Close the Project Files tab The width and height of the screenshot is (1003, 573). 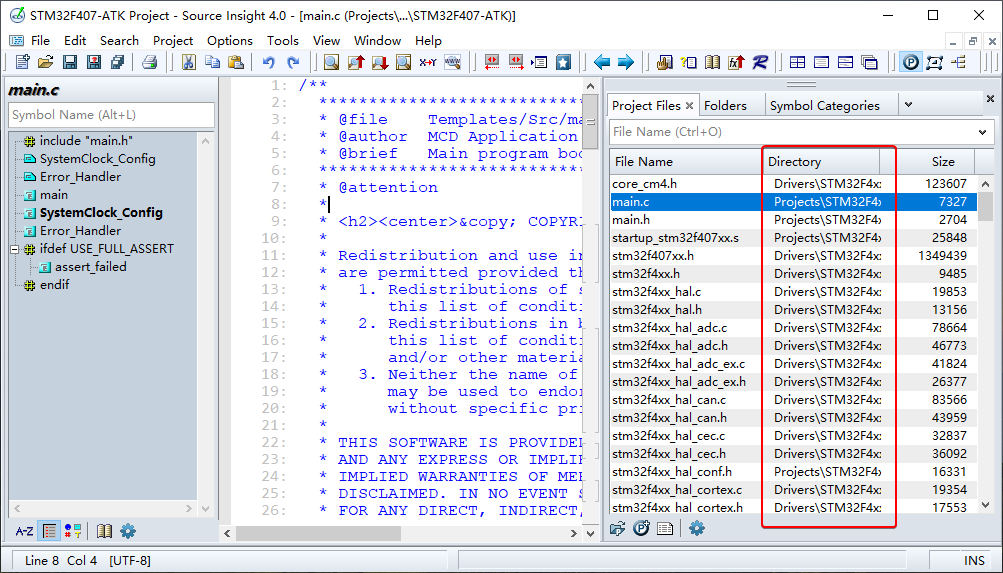[689, 106]
